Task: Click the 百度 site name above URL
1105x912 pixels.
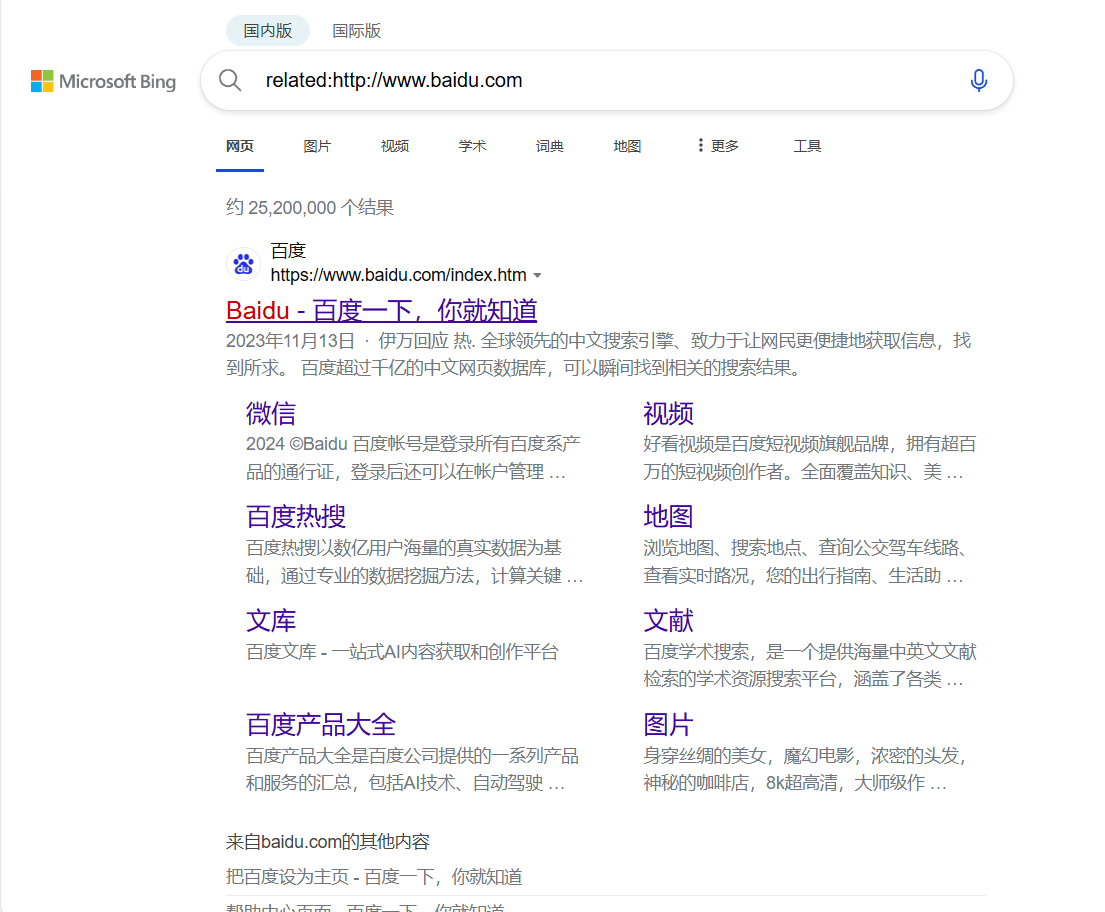Action: (x=288, y=250)
